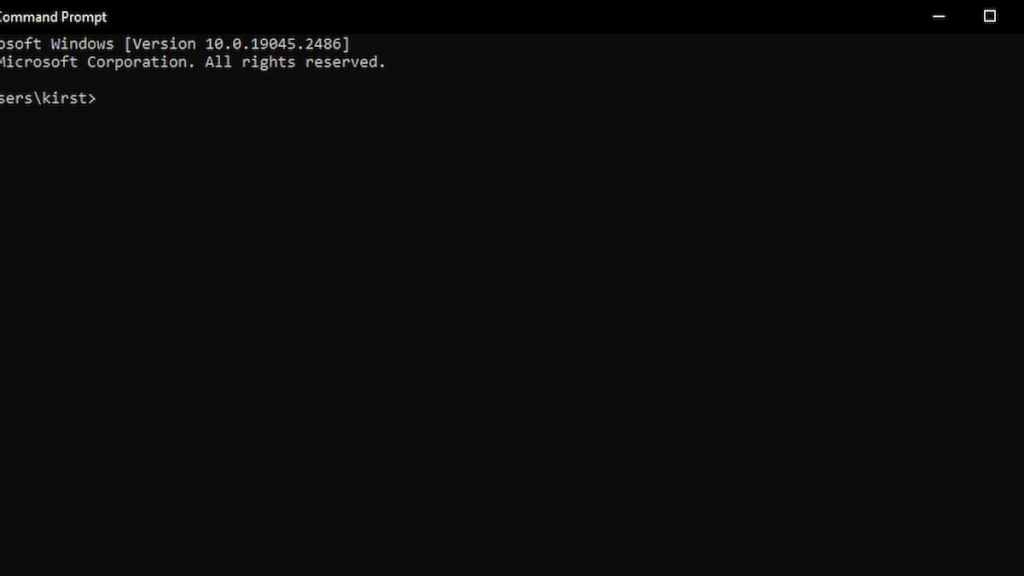Screen dimensions: 1024x576
Task: Maximize the Command Prompt window
Action: (x=989, y=16)
